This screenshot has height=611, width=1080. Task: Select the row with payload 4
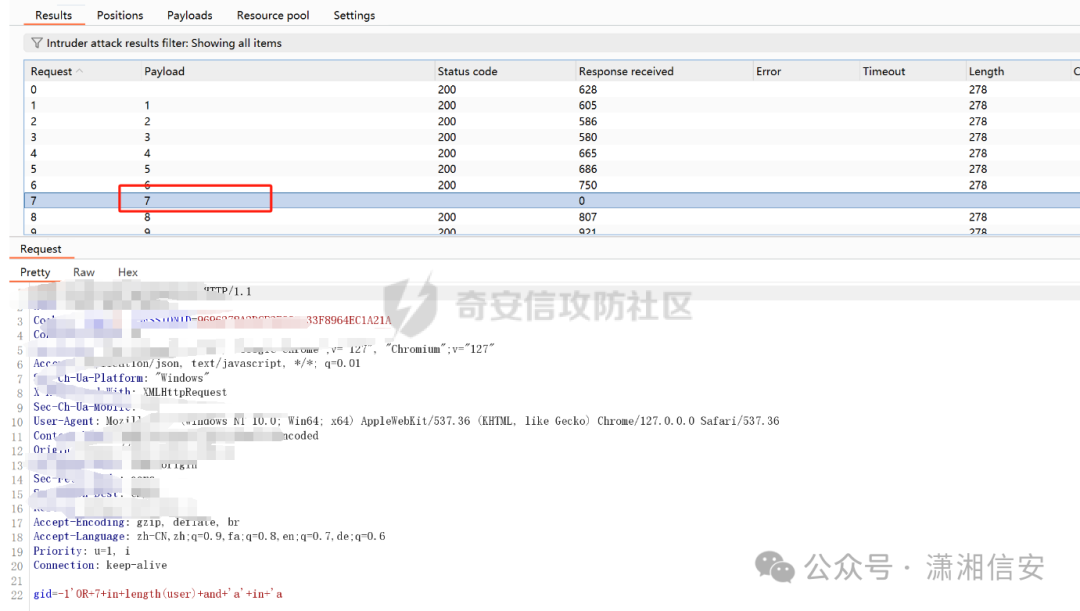[551, 153]
